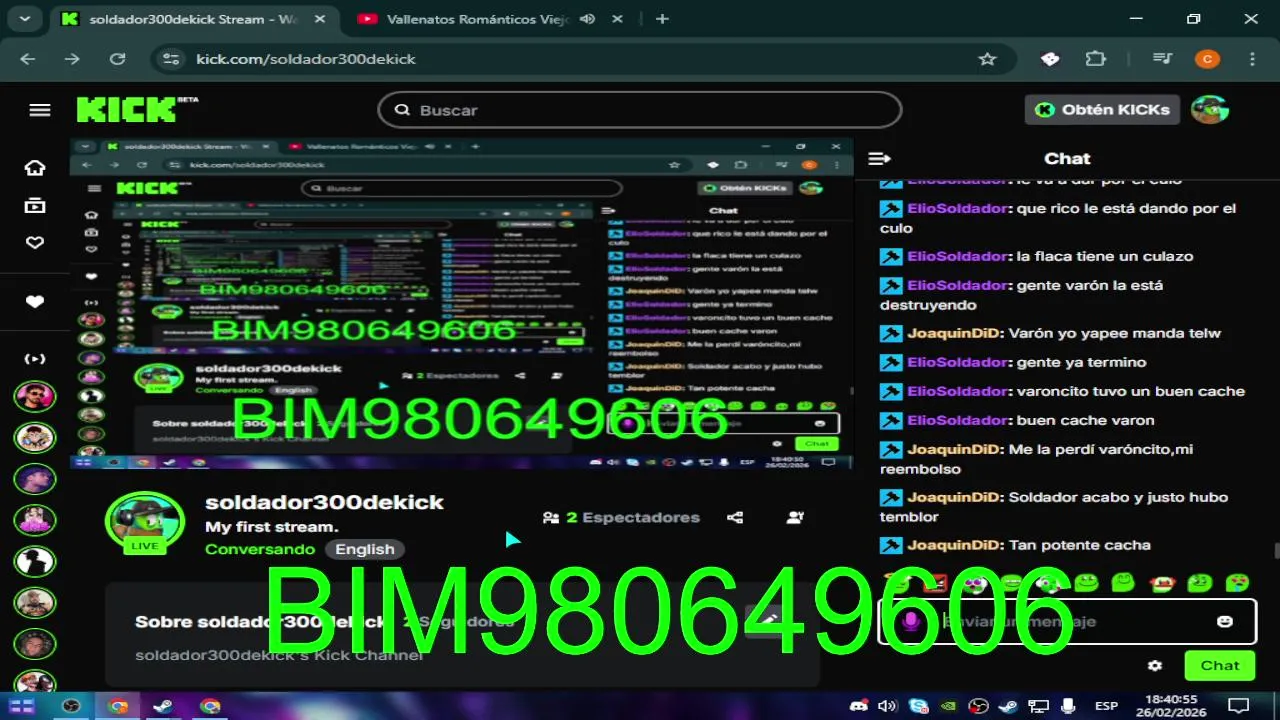Focus the Buscar search field
This screenshot has height=720, width=1280.
(640, 110)
